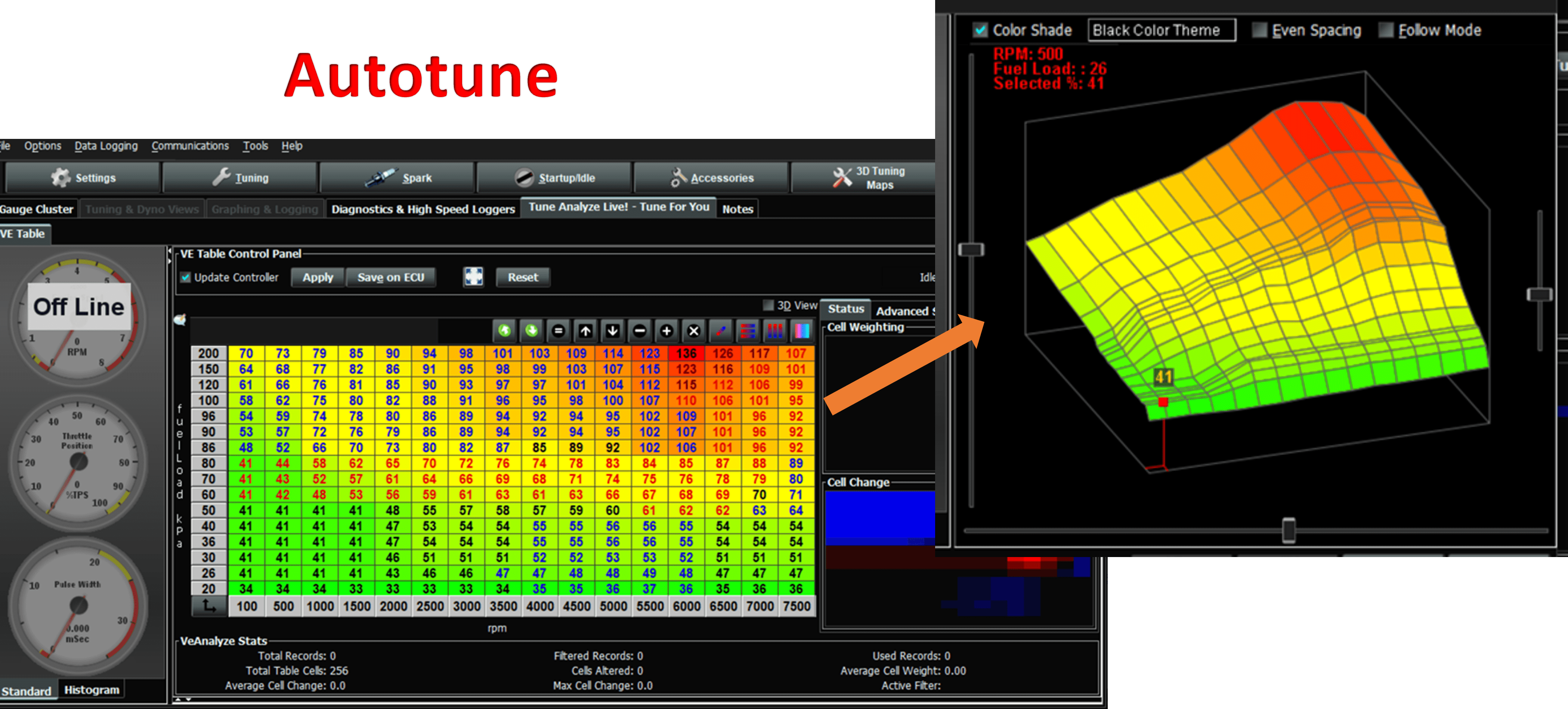Select the 200 fuel load row header
This screenshot has height=709, width=1568.
[209, 353]
